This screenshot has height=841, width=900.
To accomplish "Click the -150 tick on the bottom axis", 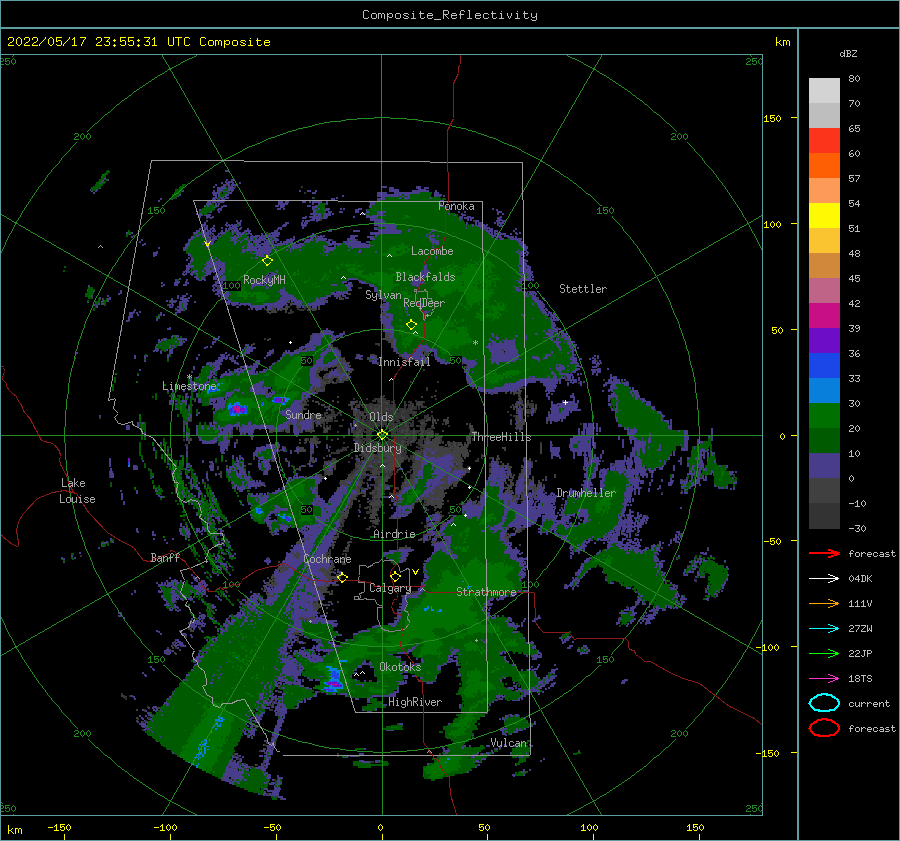I will (59, 827).
